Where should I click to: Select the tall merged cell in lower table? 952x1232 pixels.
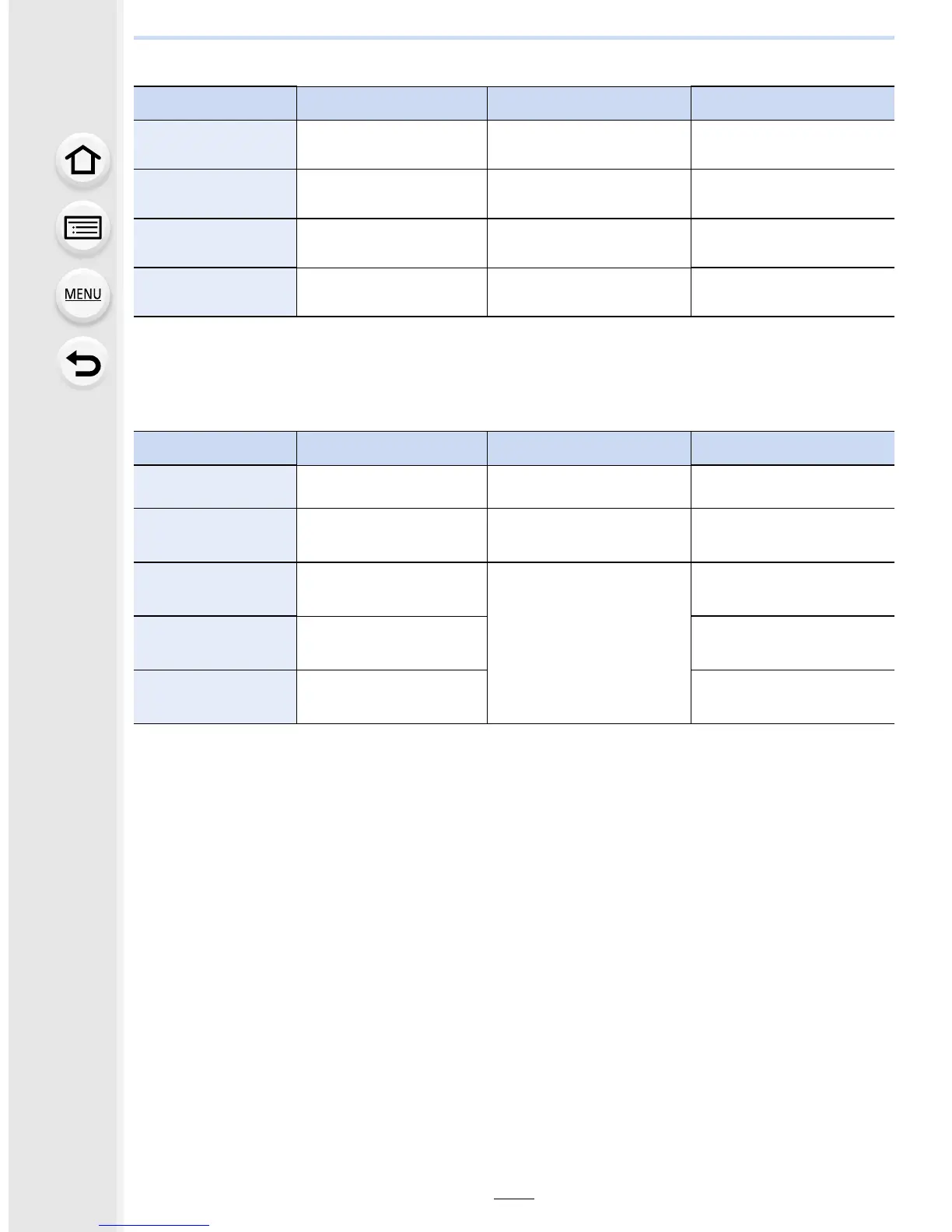(x=588, y=642)
